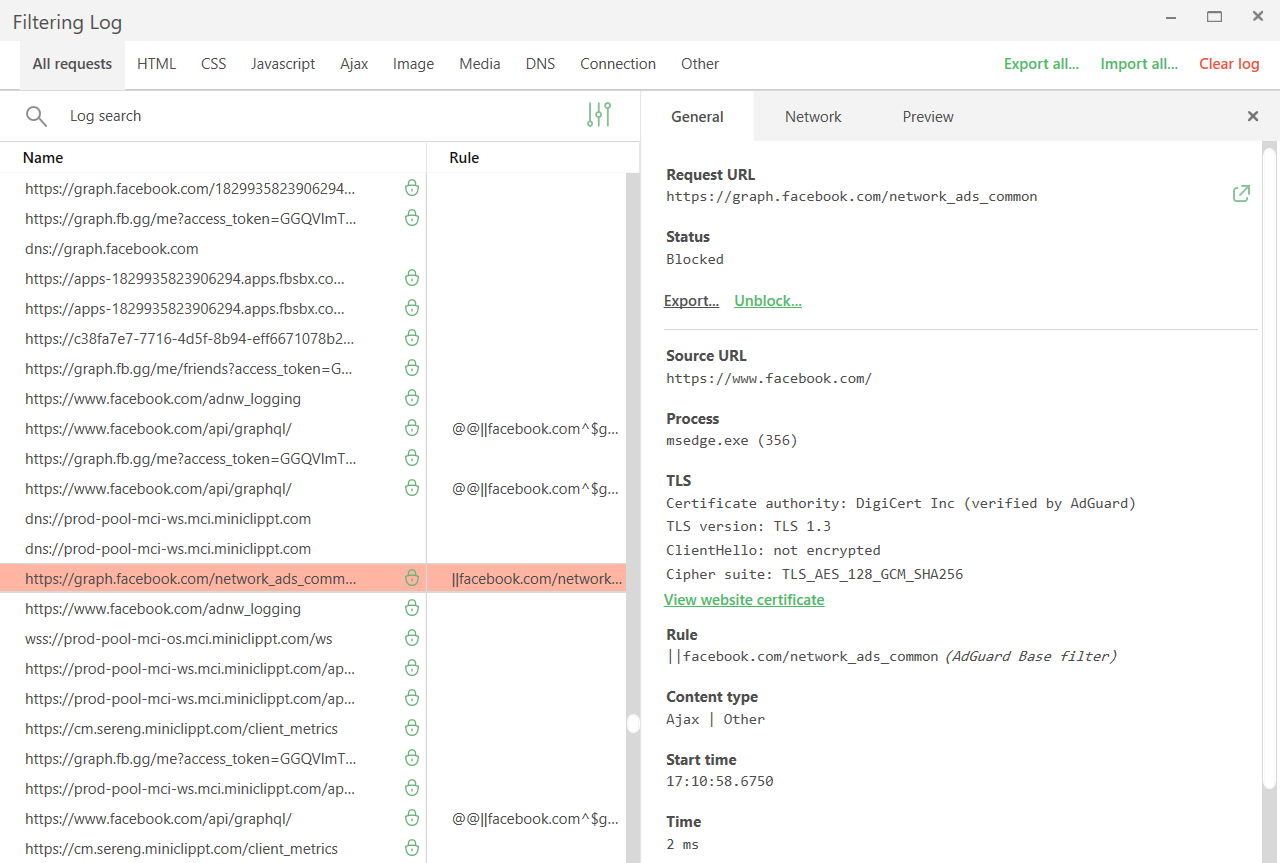1280x863 pixels.
Task: Filter the log by CSS requests
Action: (214, 64)
